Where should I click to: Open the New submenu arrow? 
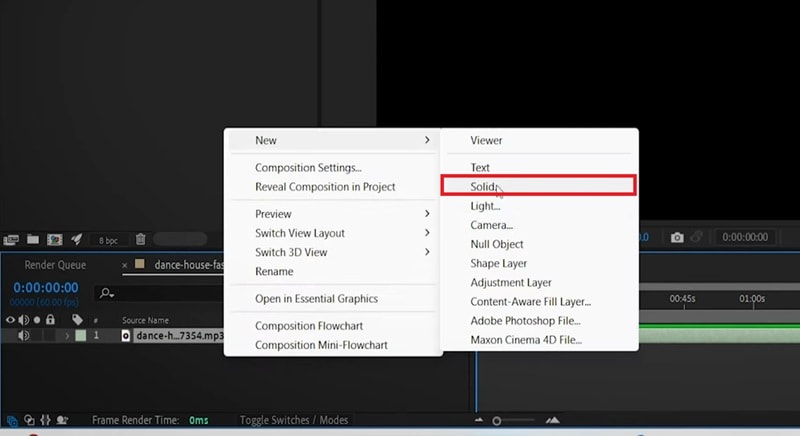(x=427, y=140)
